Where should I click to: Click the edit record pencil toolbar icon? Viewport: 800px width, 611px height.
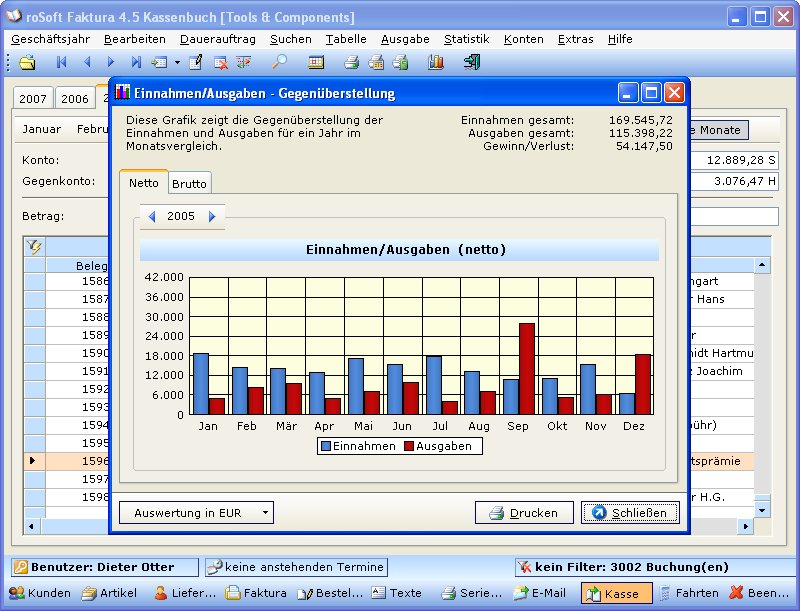tap(195, 62)
